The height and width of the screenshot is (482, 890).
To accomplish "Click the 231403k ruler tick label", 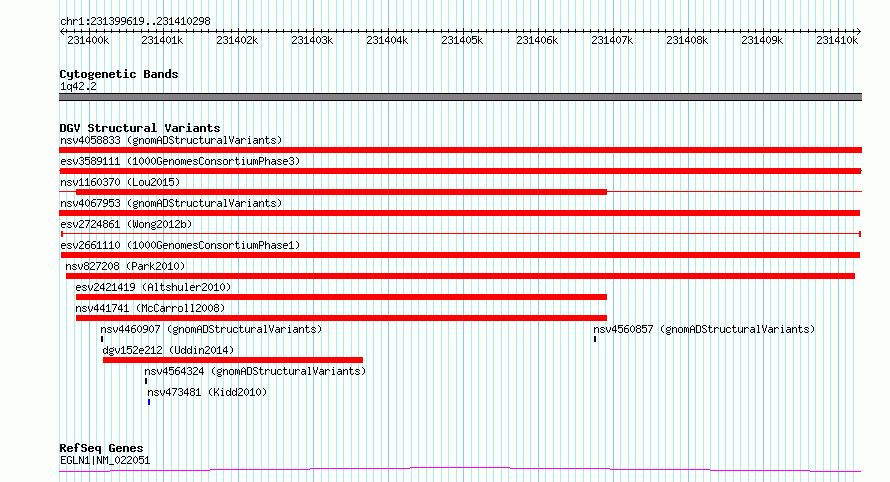I will (x=312, y=41).
